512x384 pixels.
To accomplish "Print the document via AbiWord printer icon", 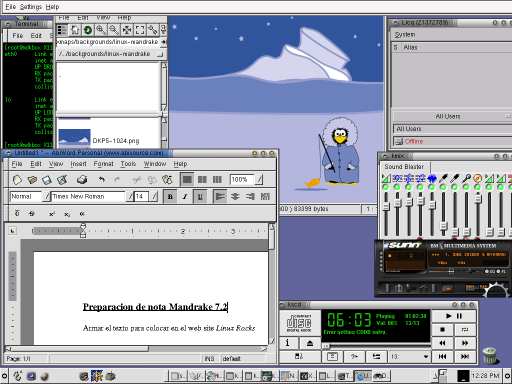I will tap(82, 180).
